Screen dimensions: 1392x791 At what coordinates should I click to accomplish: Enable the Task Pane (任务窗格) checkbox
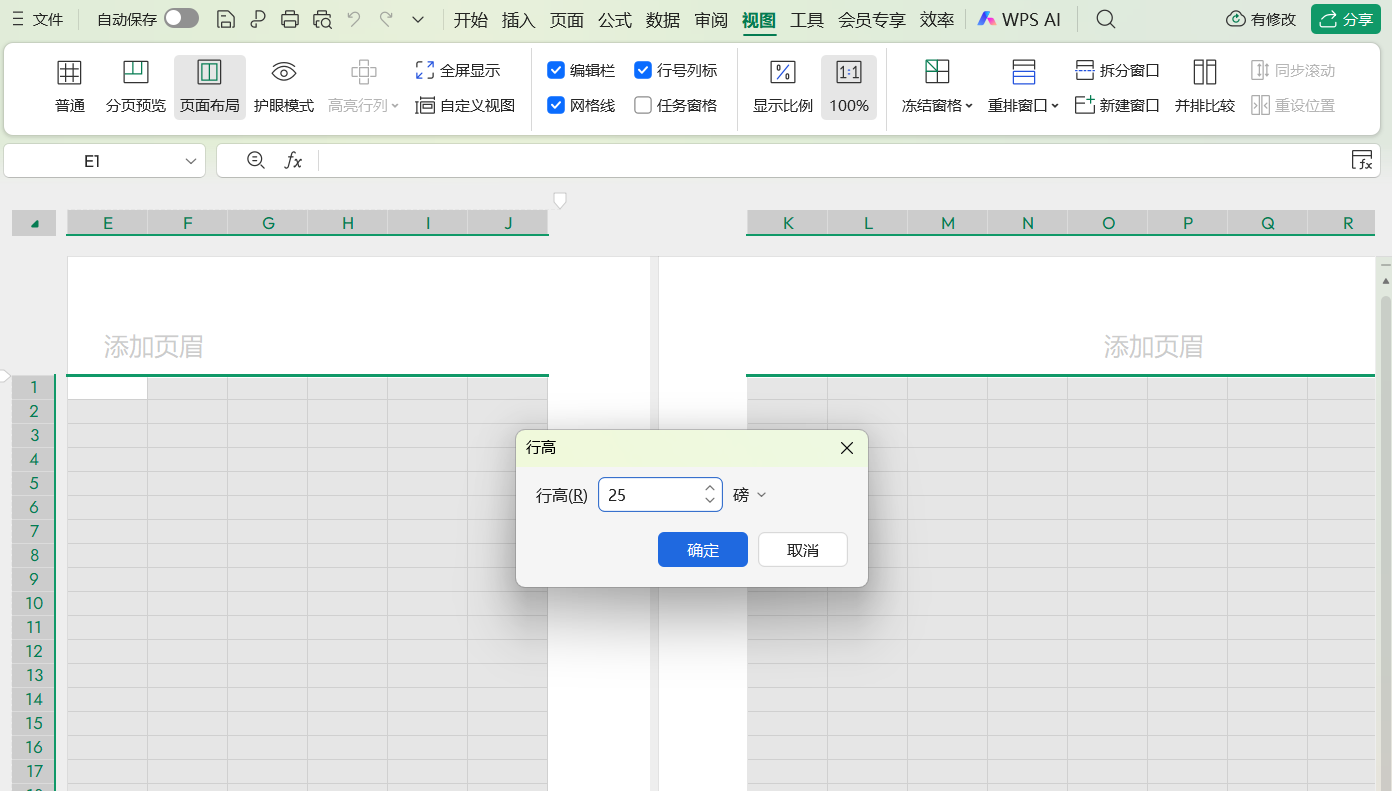click(x=643, y=105)
